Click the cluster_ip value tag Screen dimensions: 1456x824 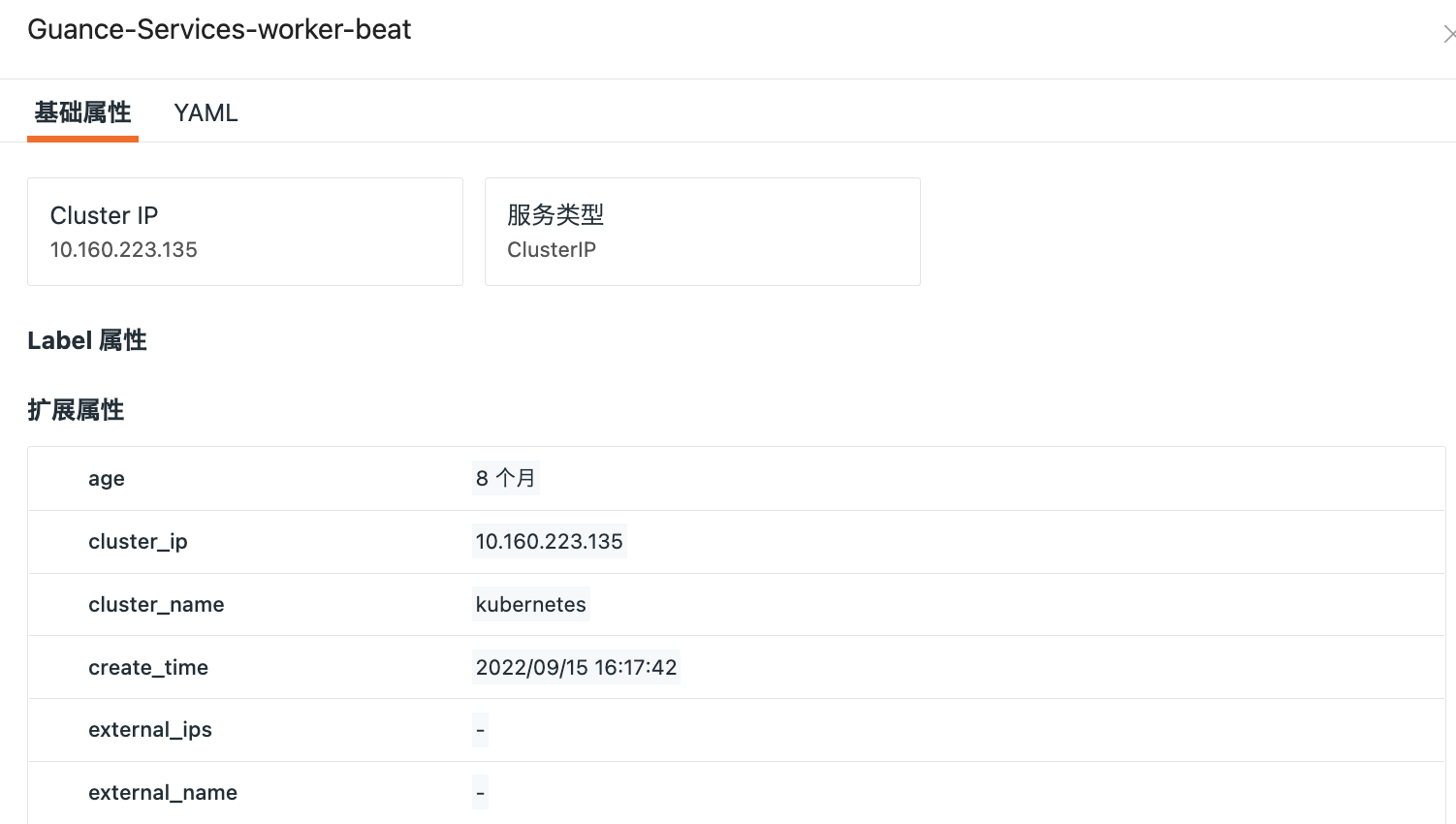click(x=549, y=541)
